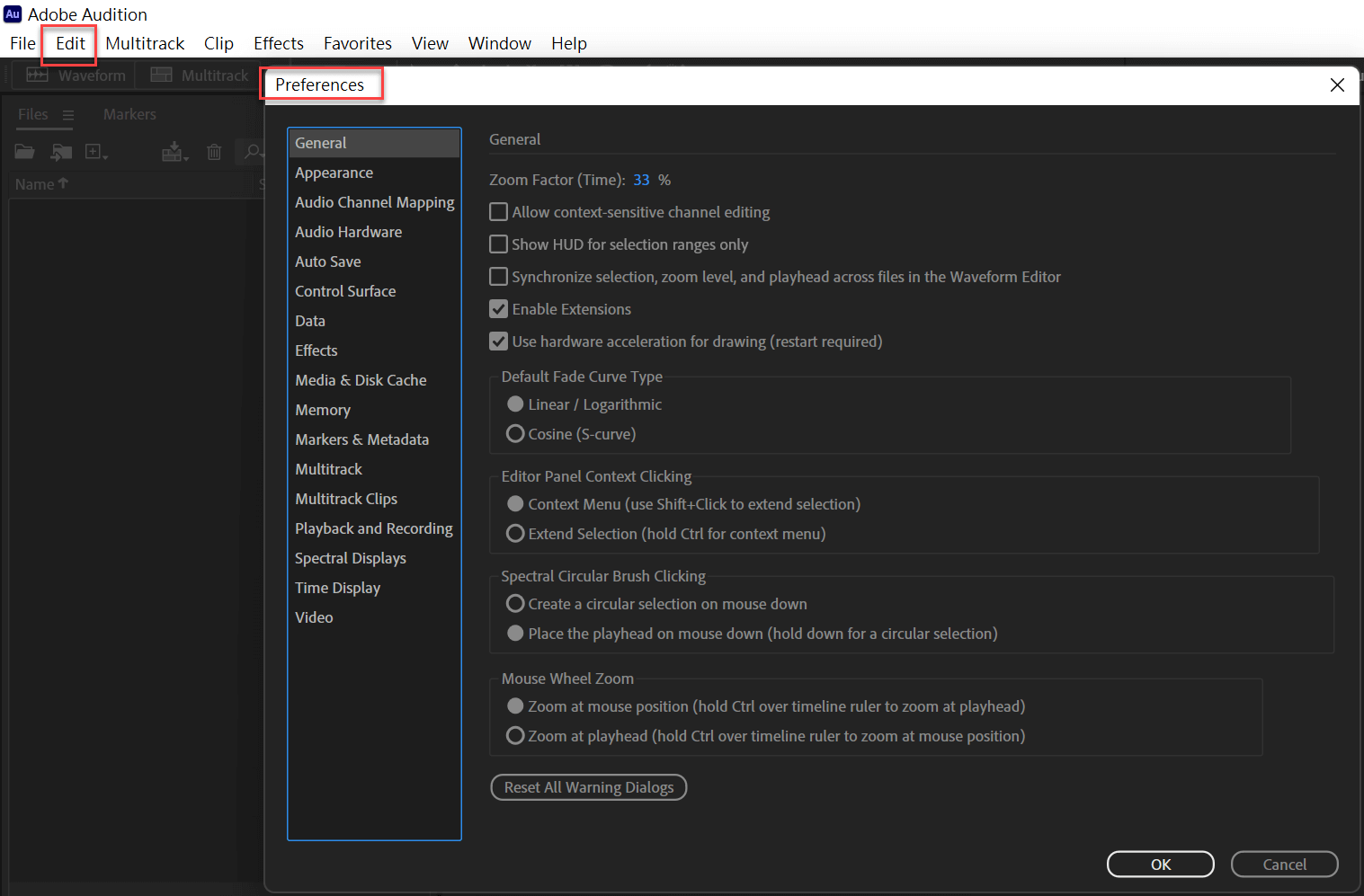The width and height of the screenshot is (1364, 896).
Task: Open Video preferences category
Action: click(374, 617)
